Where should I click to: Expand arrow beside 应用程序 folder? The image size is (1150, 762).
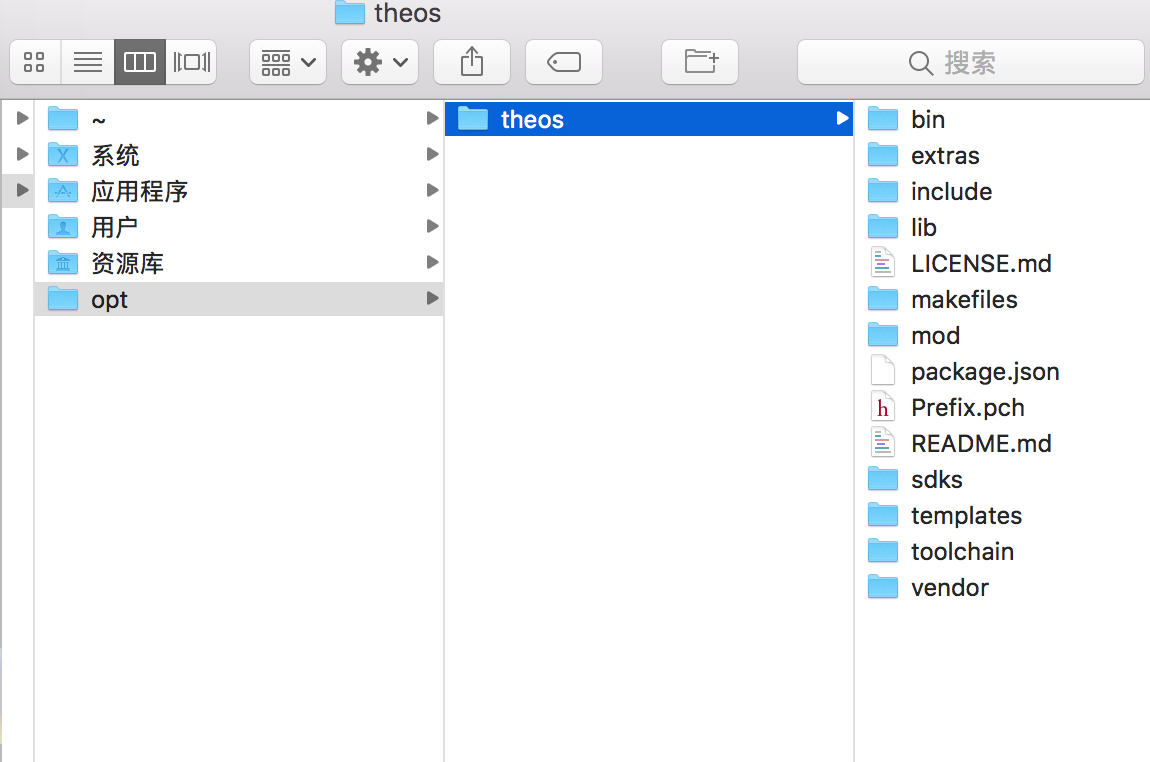tap(433, 190)
